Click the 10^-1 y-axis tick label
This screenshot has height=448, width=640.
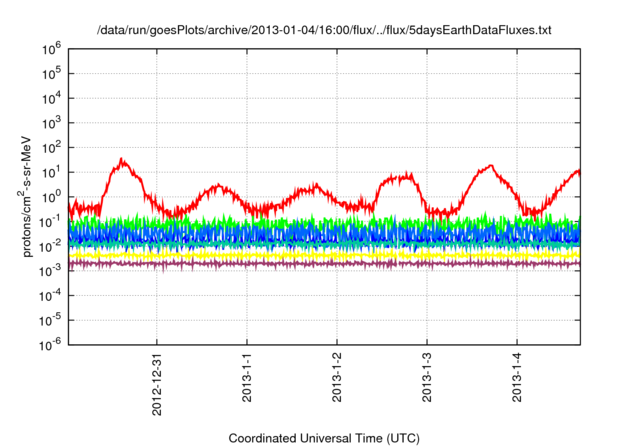(x=50, y=222)
